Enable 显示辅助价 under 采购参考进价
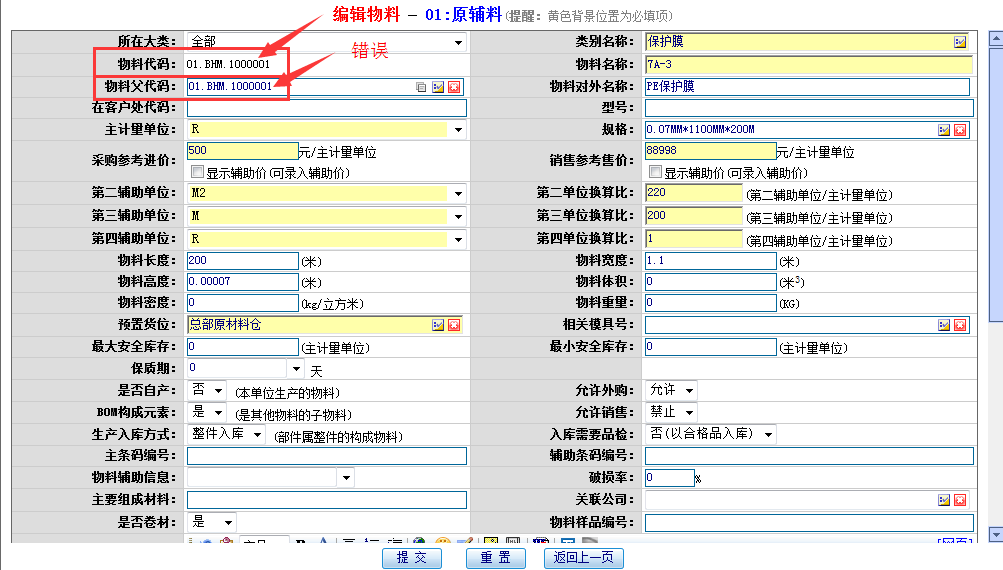 [197, 172]
